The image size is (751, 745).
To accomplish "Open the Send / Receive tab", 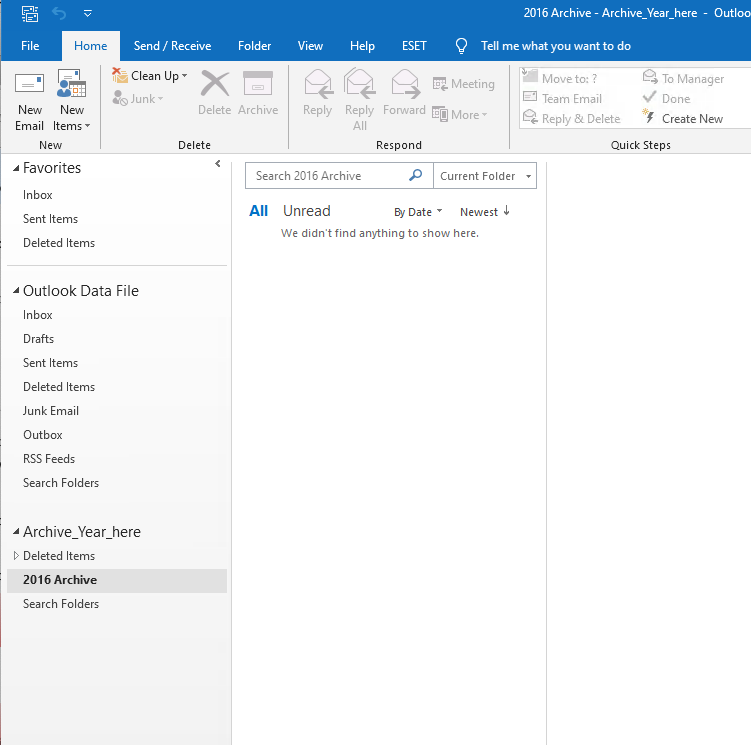I will pos(172,46).
